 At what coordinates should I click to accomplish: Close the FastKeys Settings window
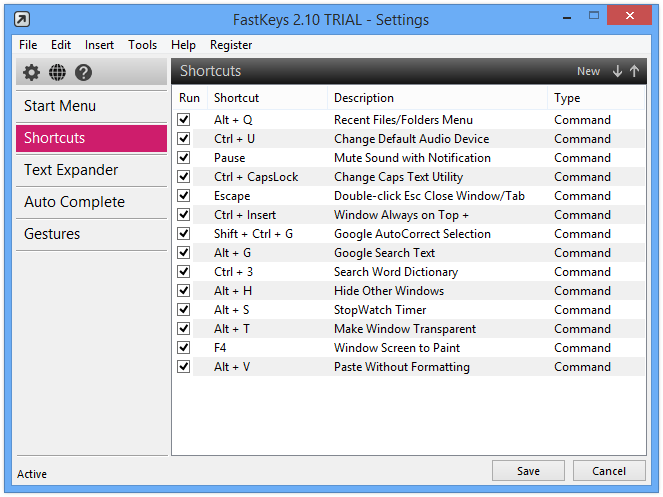(x=630, y=16)
